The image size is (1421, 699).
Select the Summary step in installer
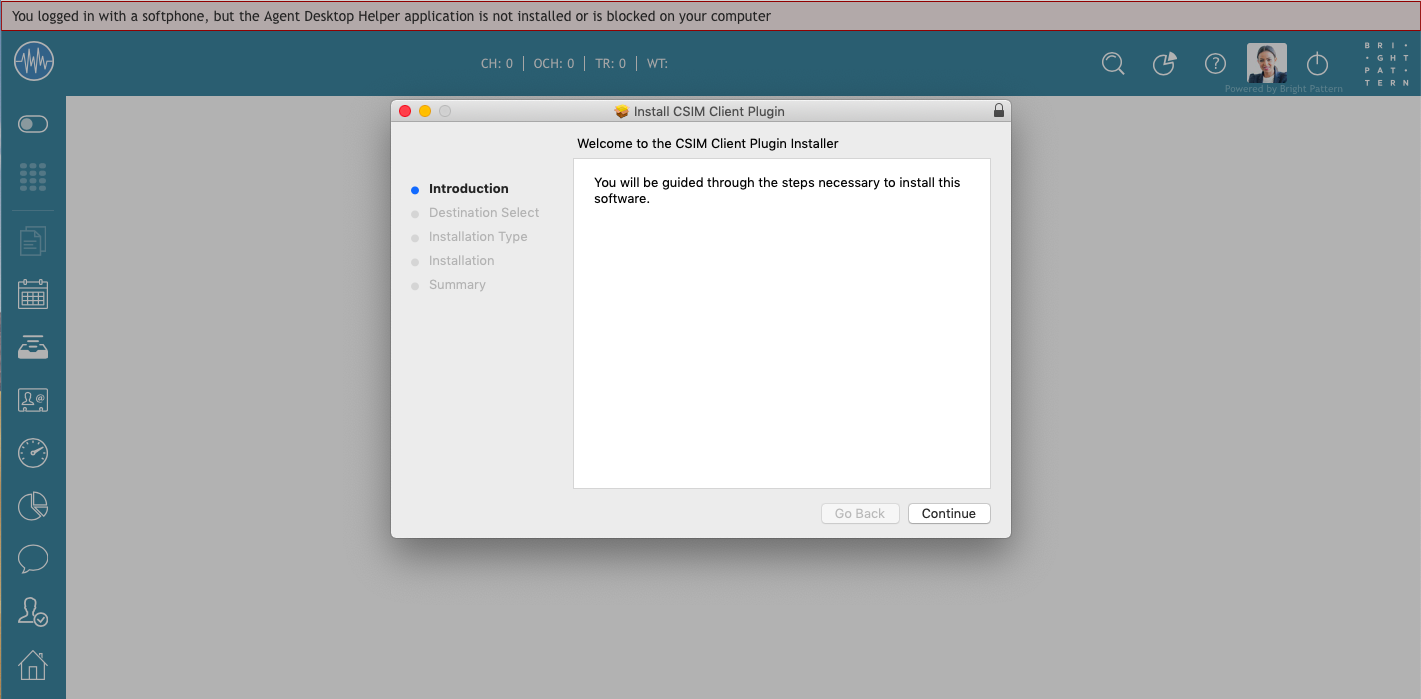click(x=457, y=285)
